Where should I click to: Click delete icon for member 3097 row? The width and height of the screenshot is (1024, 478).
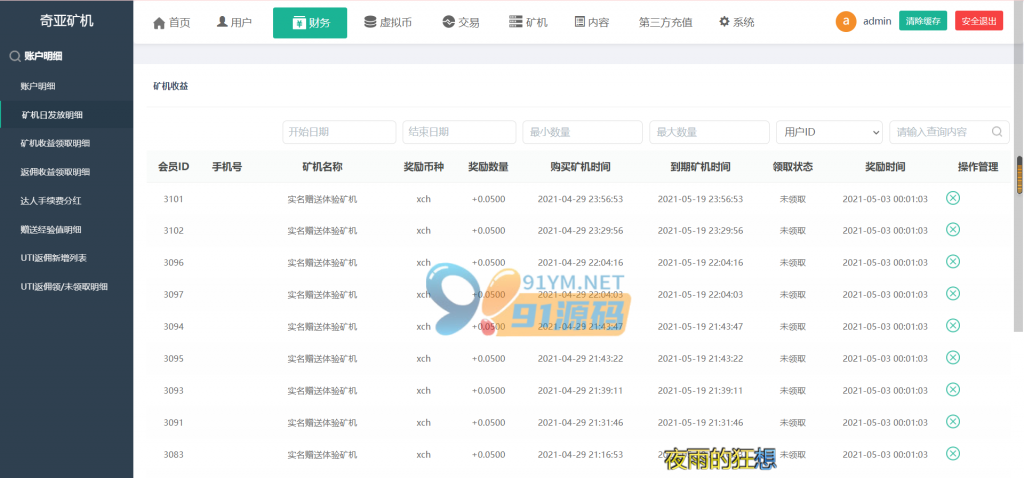click(953, 293)
